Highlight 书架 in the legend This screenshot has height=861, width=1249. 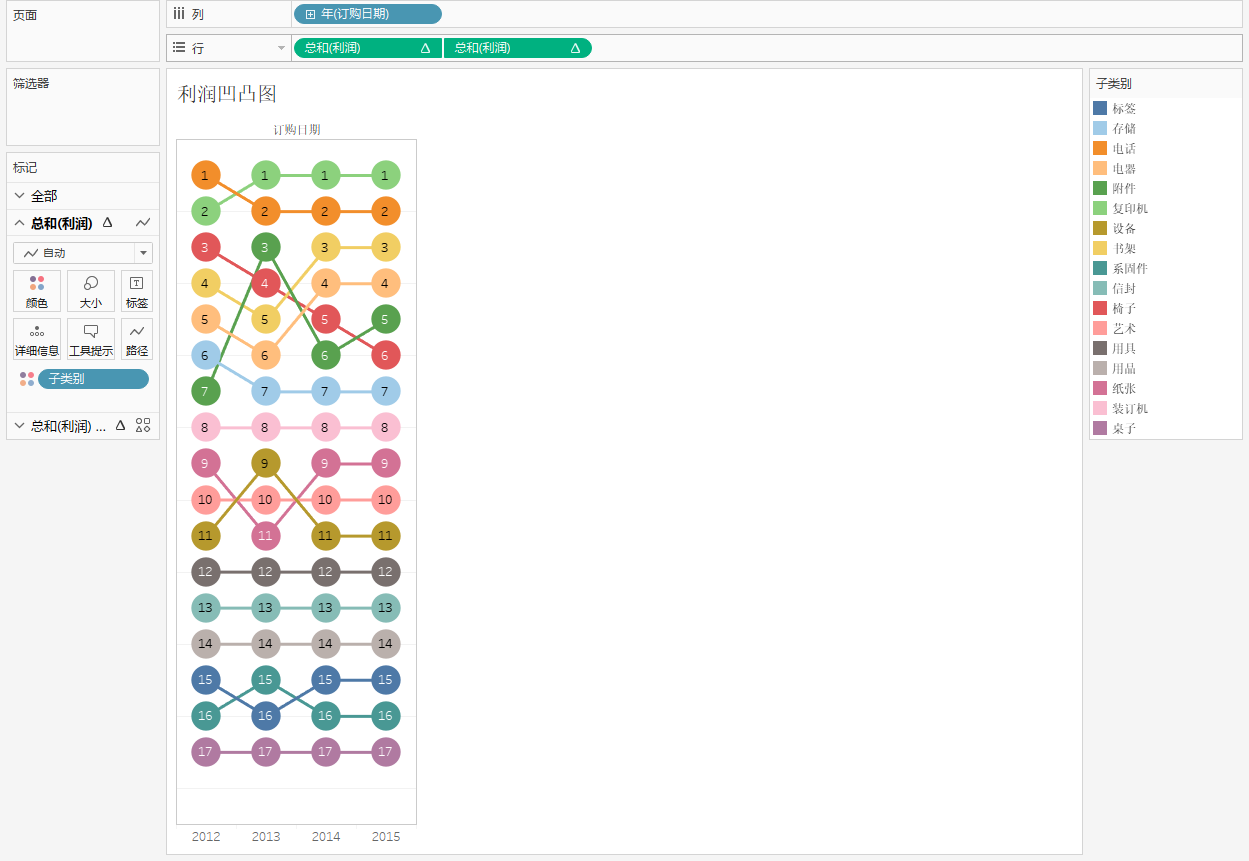coord(1124,248)
